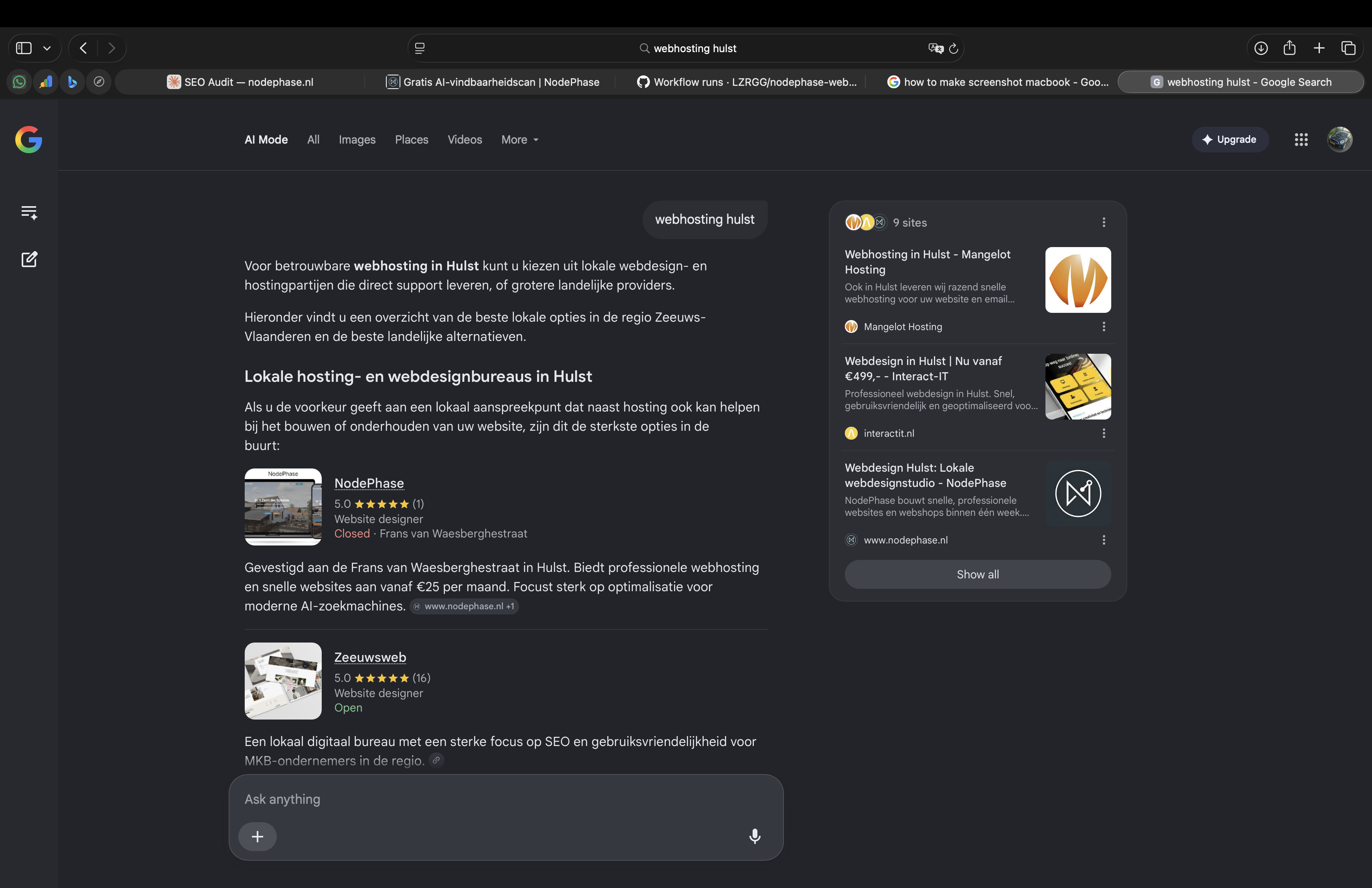Click the Google logo
The height and width of the screenshot is (888, 1372).
29,140
